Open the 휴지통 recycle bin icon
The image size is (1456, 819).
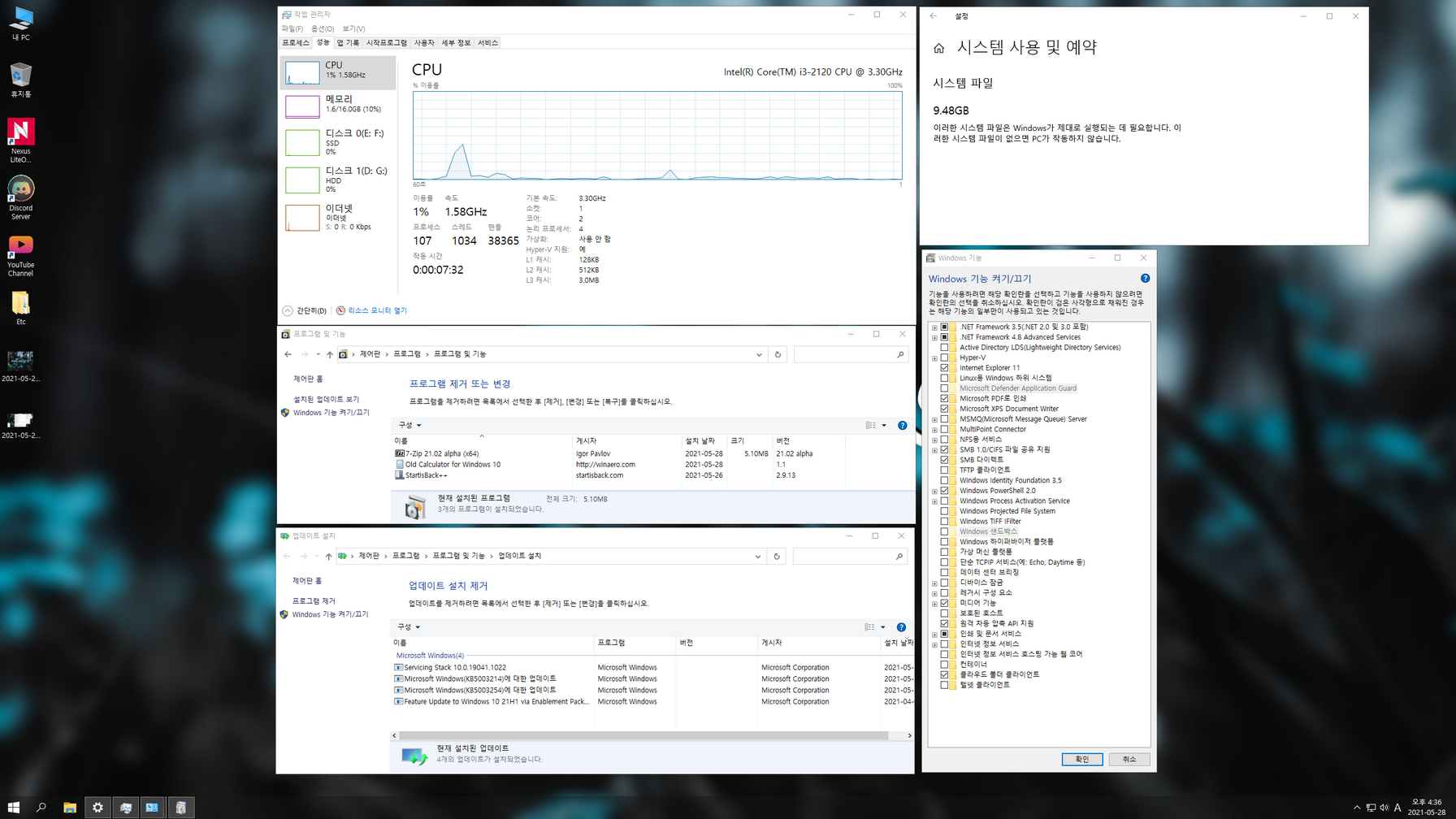[20, 80]
